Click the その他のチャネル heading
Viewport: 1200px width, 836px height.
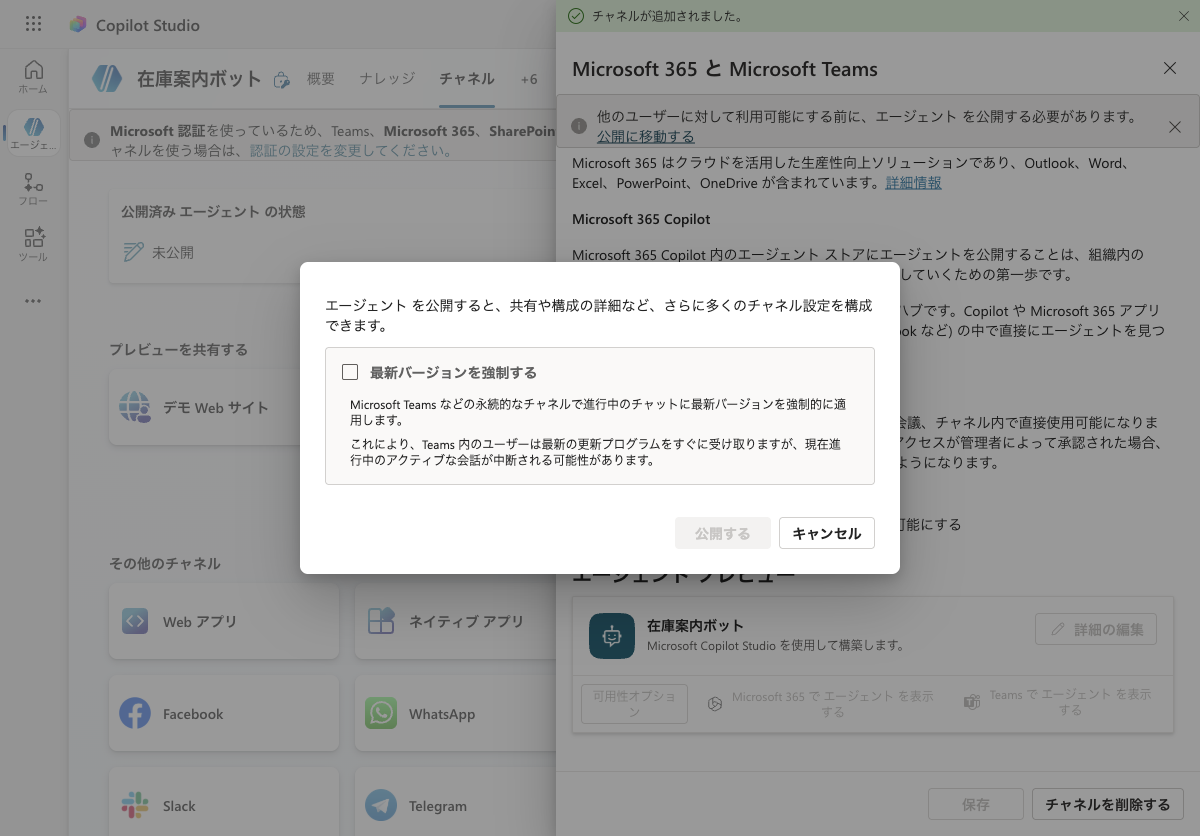tap(164, 564)
